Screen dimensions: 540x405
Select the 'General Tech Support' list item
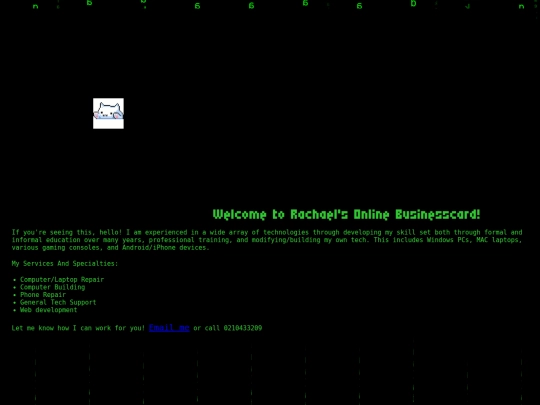58,302
